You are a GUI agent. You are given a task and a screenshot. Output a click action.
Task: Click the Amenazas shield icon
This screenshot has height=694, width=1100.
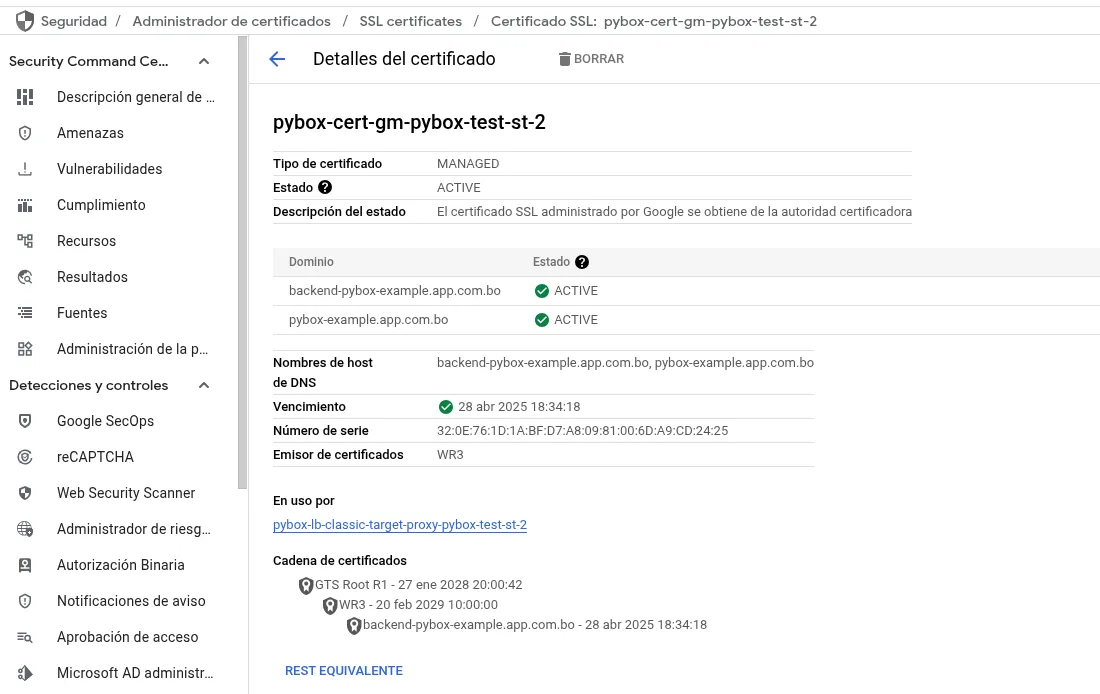25,133
